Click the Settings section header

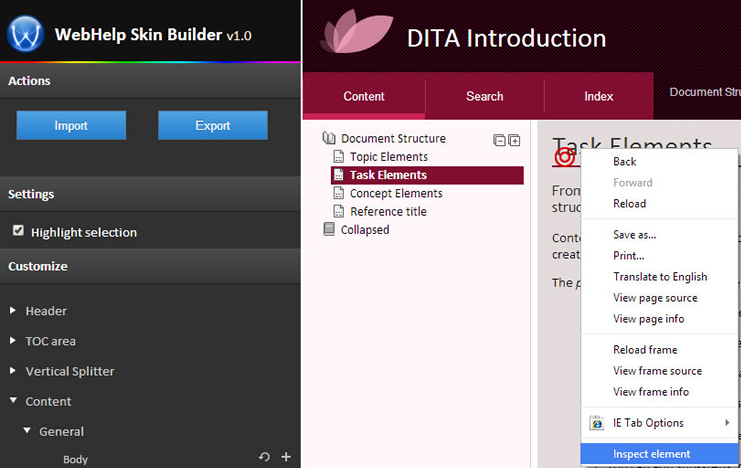point(150,194)
